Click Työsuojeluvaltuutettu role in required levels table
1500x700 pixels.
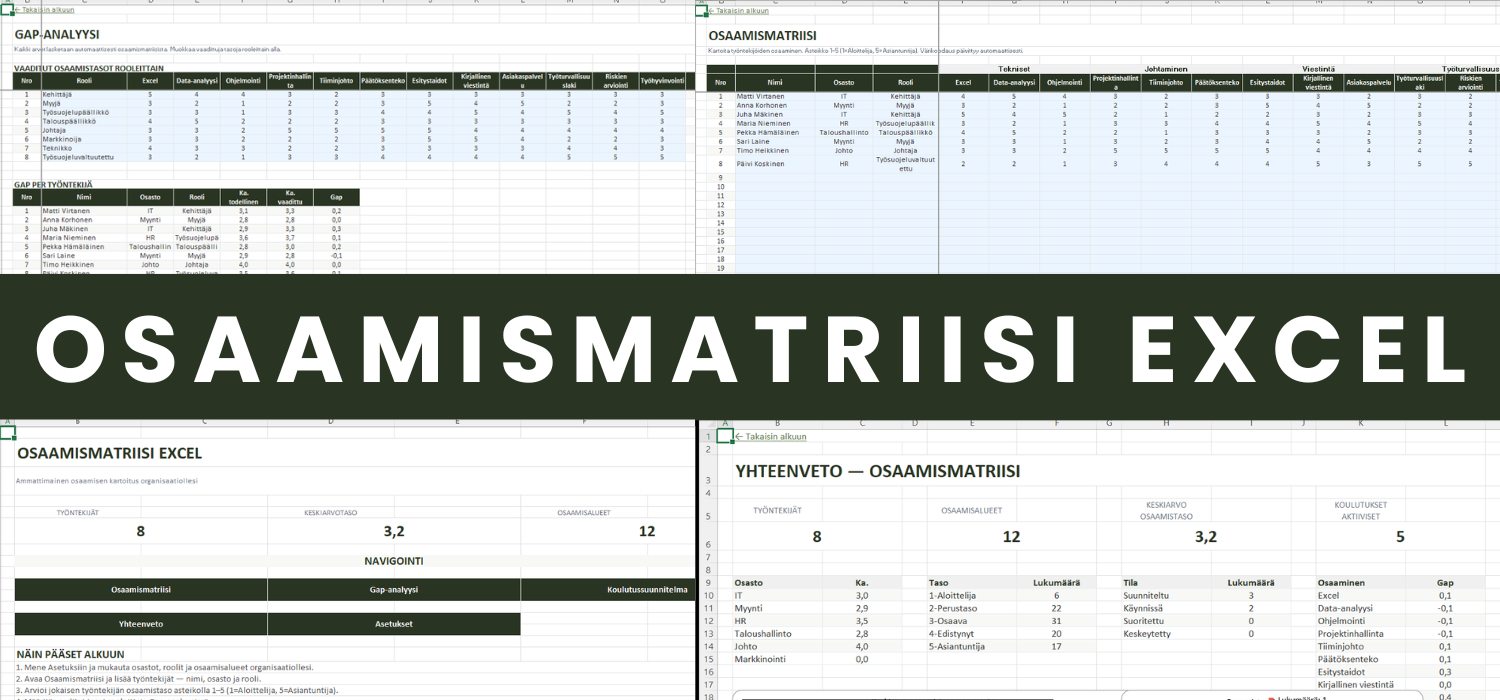pyautogui.click(x=78, y=157)
